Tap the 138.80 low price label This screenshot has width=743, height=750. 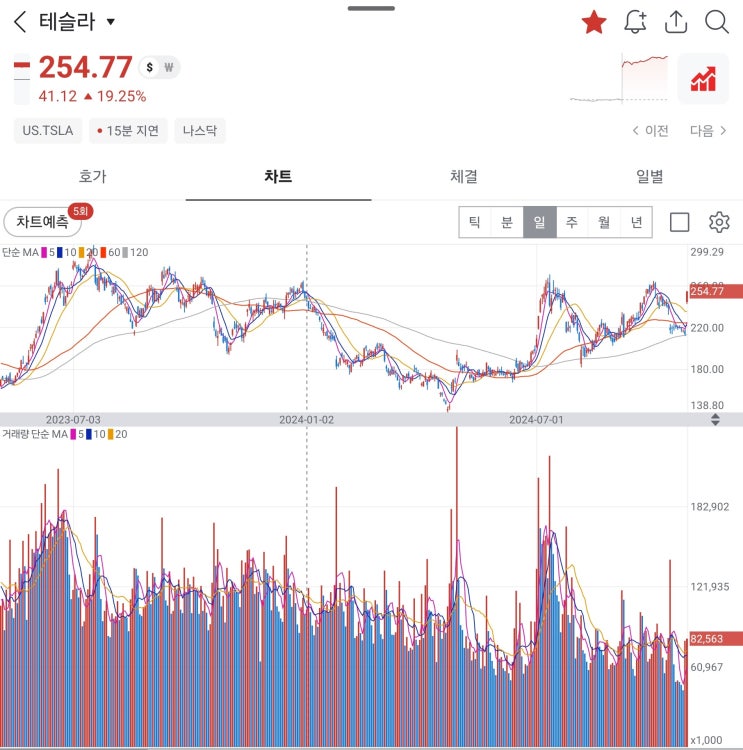point(707,406)
